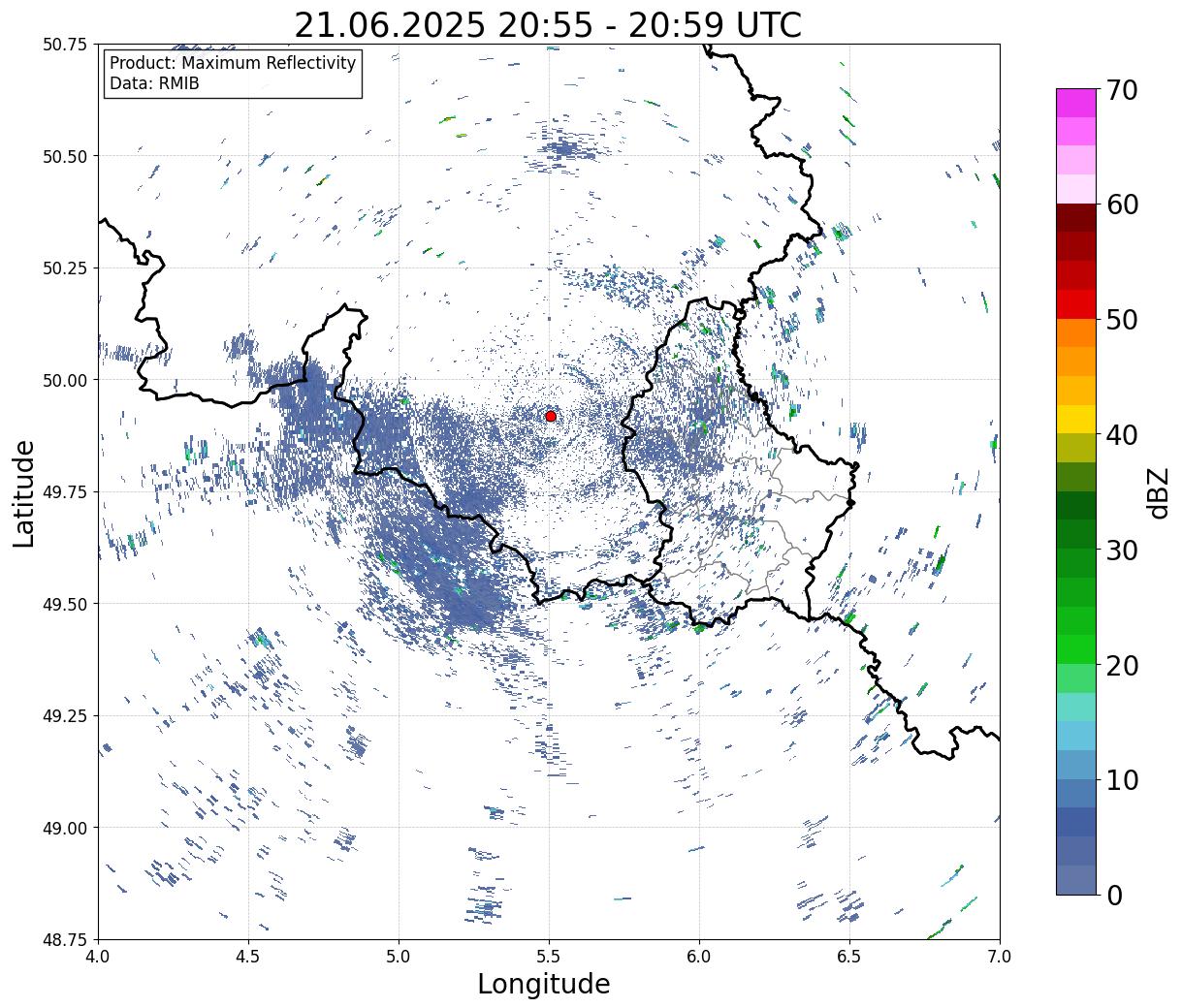Click the colorbar tick label 50

click(x=1121, y=320)
